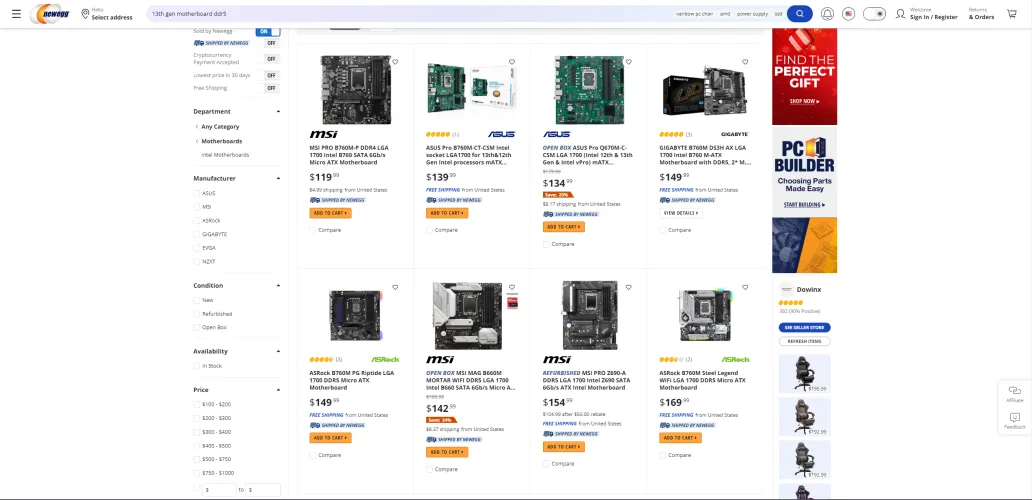The width and height of the screenshot is (1032, 500).
Task: Enable the Free Shipping filter toggle
Action: (x=271, y=88)
